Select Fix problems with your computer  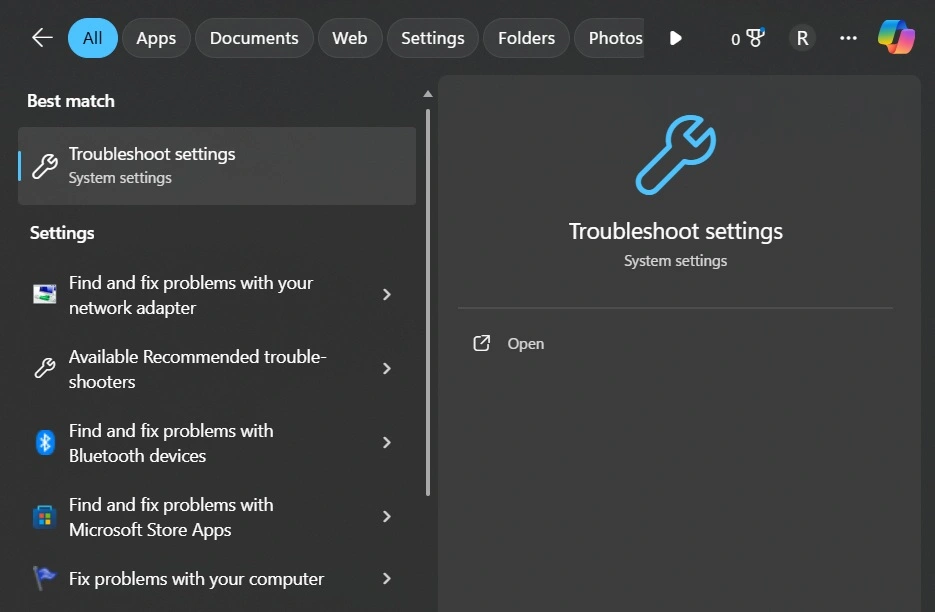(x=196, y=579)
